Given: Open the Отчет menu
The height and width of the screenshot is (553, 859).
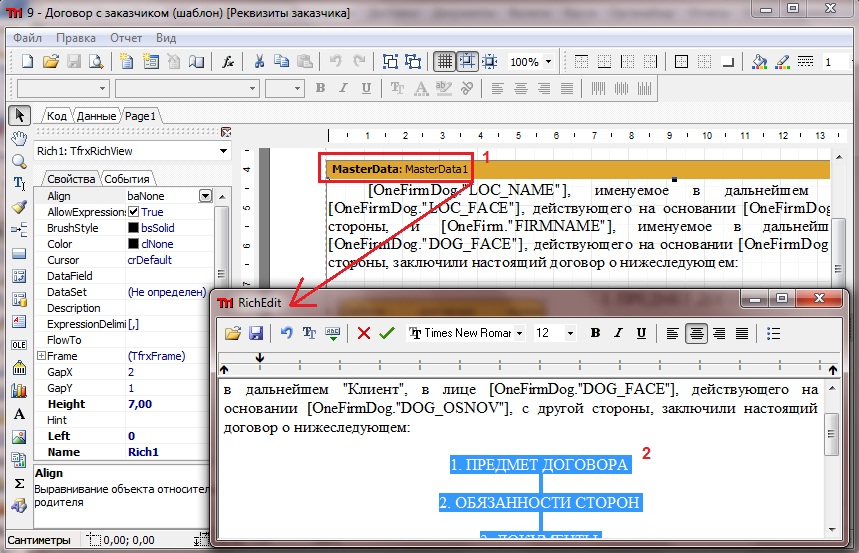Looking at the screenshot, I should point(126,38).
